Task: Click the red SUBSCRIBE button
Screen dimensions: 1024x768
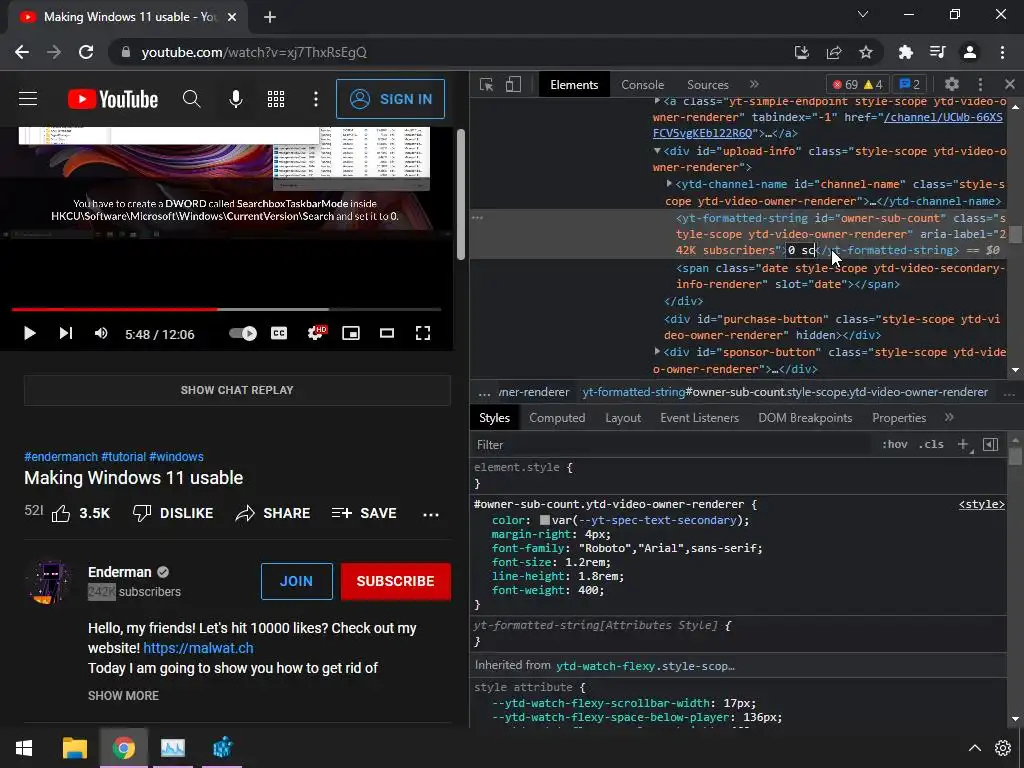Action: 396,581
